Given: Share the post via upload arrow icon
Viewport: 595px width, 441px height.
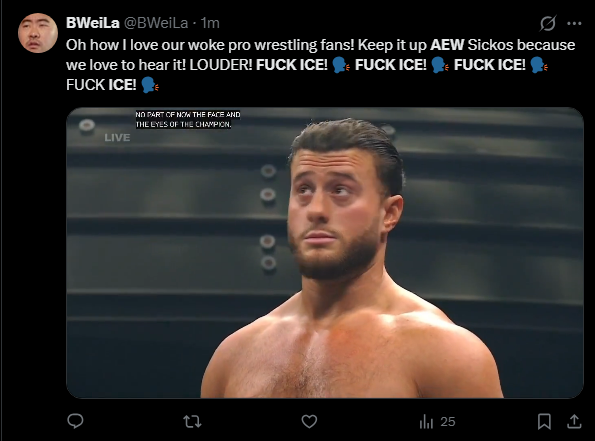Looking at the screenshot, I should click(574, 421).
